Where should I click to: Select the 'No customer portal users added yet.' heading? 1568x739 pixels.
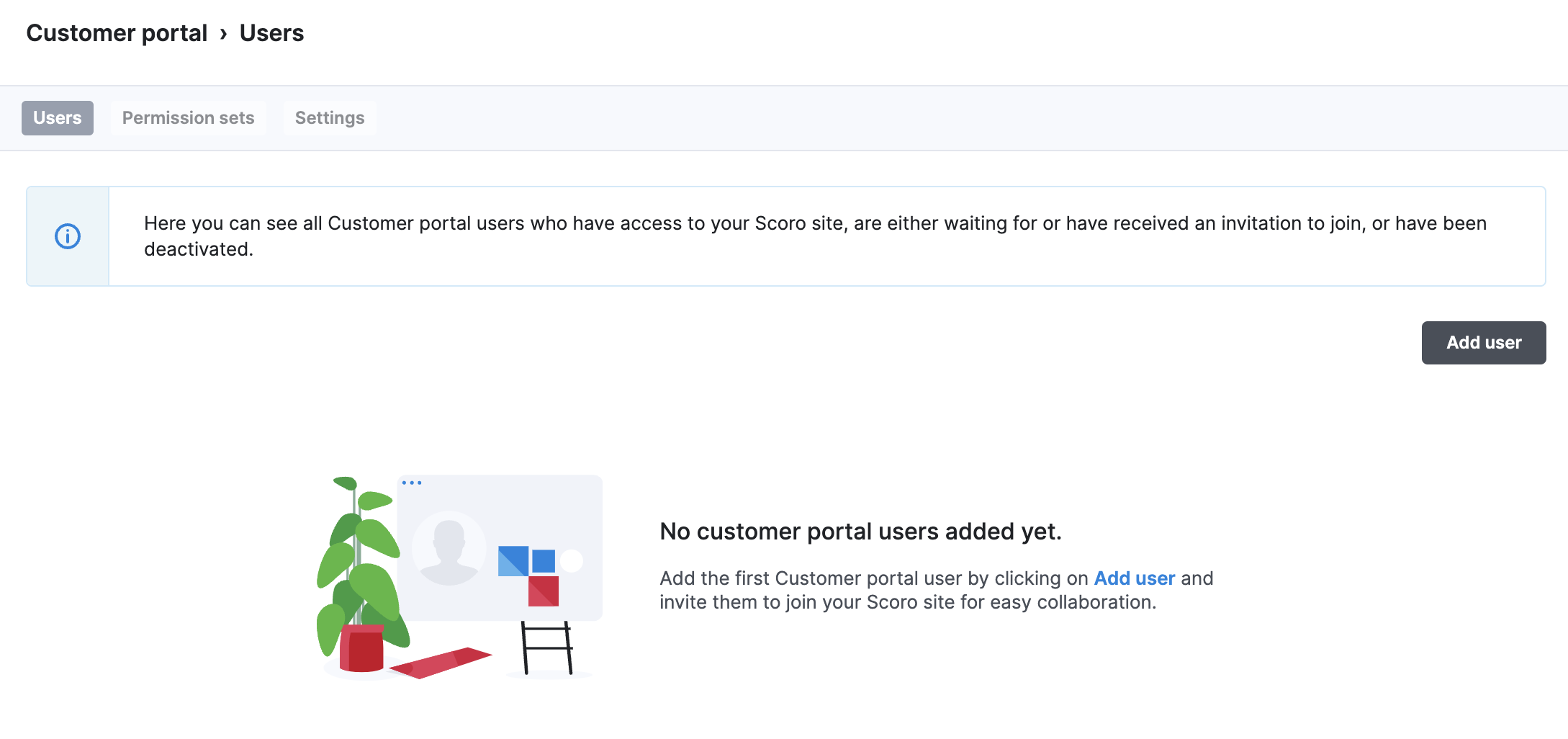tap(861, 532)
